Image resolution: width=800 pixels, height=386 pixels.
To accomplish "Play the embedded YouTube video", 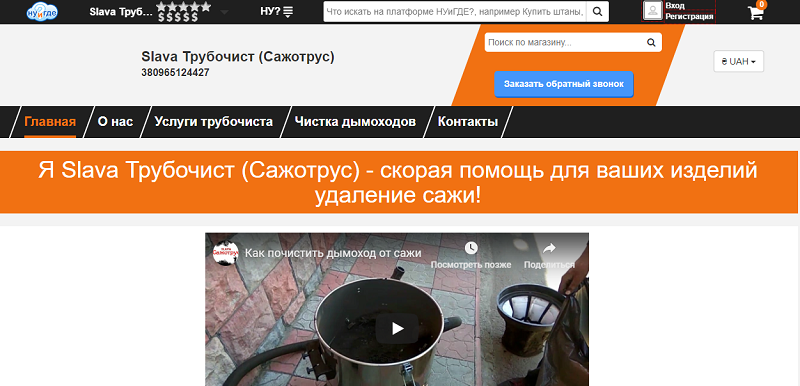I will point(397,328).
